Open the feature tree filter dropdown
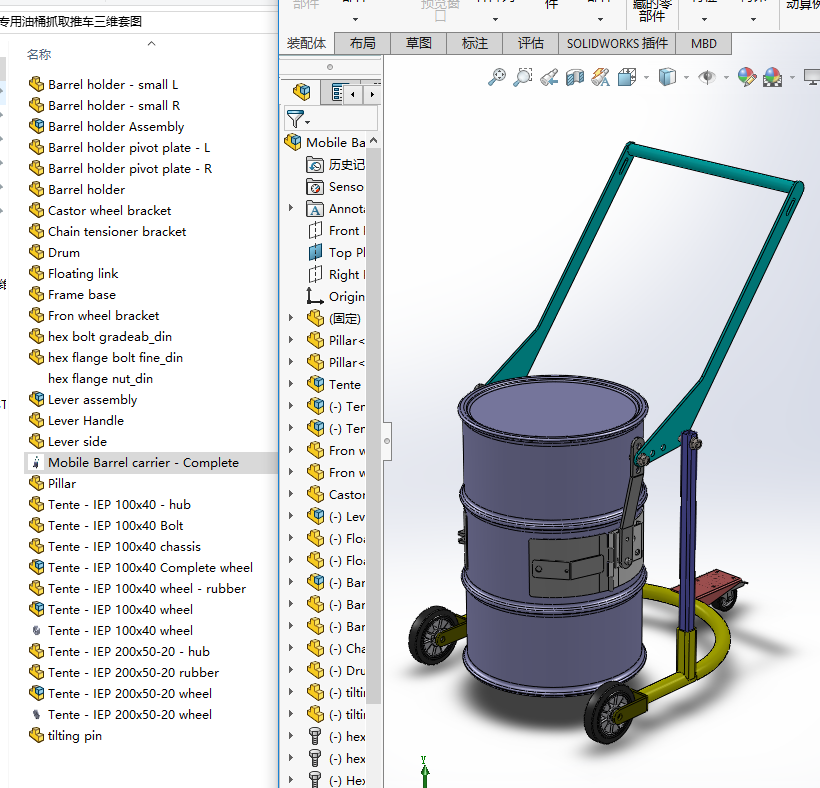Screen dimensions: 820x788 click(x=297, y=120)
